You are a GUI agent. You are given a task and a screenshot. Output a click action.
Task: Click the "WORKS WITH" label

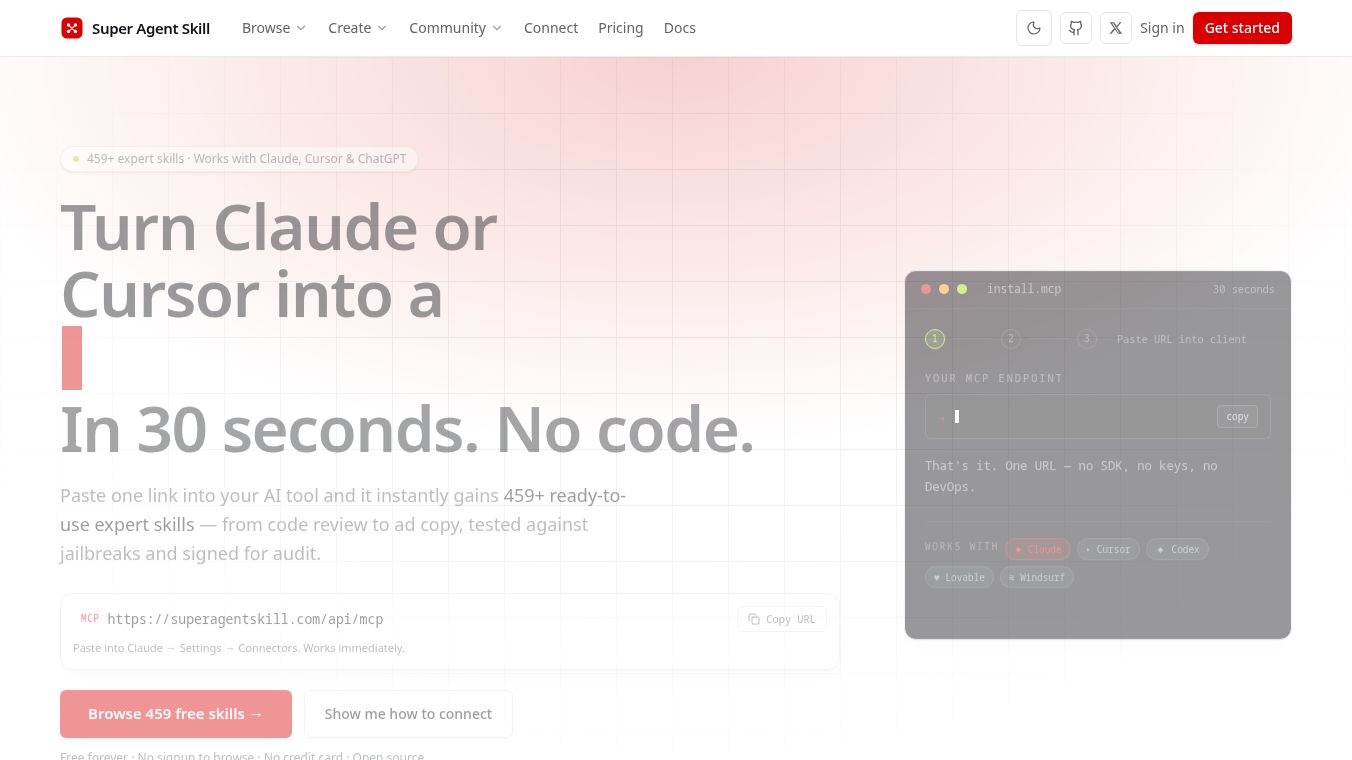(x=962, y=547)
